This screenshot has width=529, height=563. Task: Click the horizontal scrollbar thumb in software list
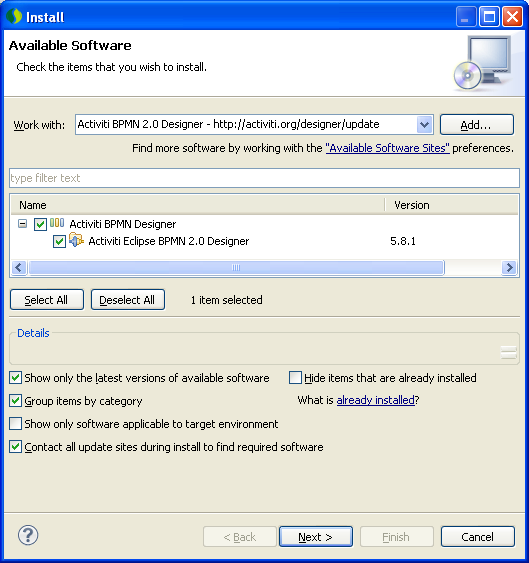coord(236,267)
